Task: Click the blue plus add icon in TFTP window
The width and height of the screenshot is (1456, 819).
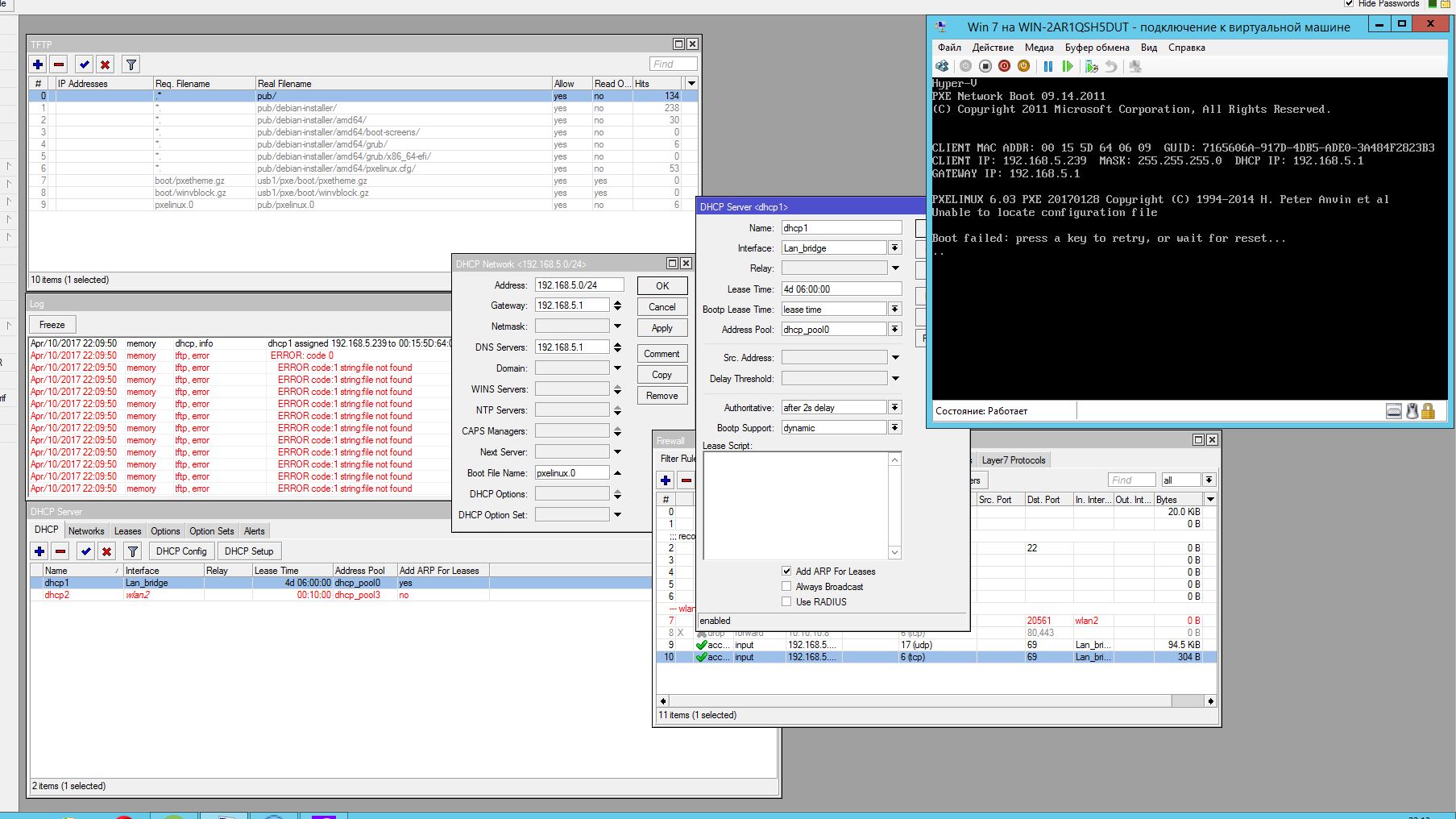Action: pos(38,64)
